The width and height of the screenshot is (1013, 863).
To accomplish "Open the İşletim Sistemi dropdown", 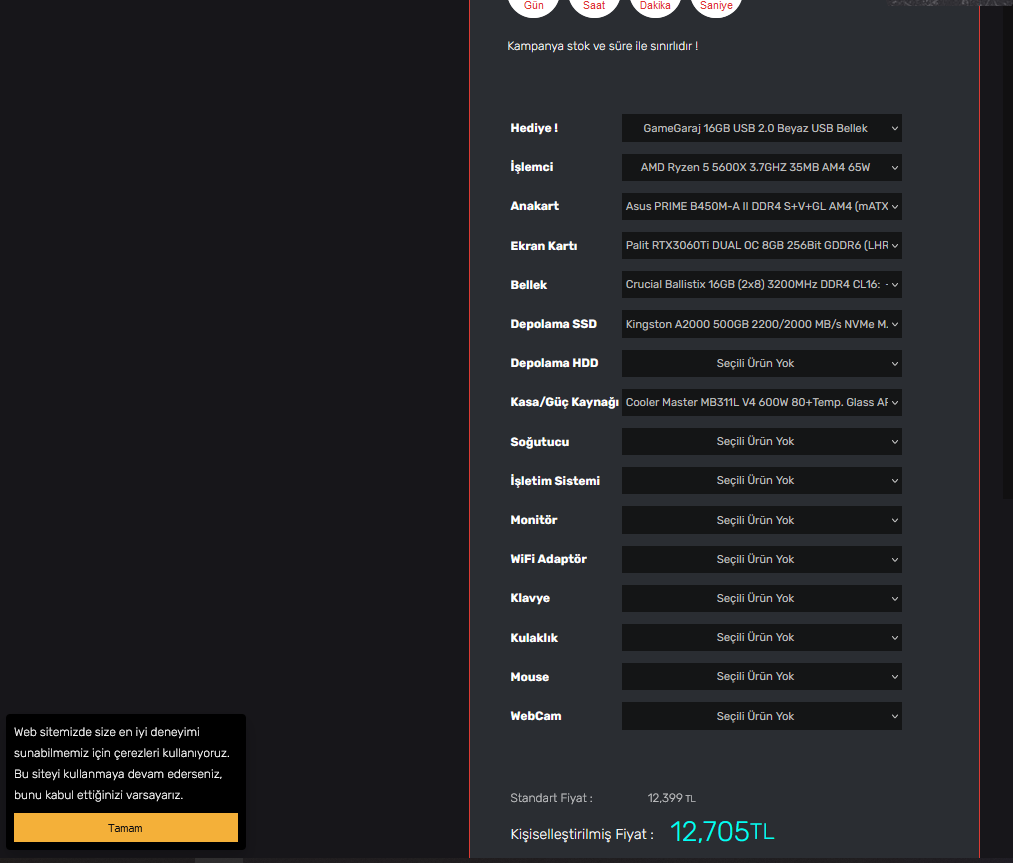I will (762, 481).
